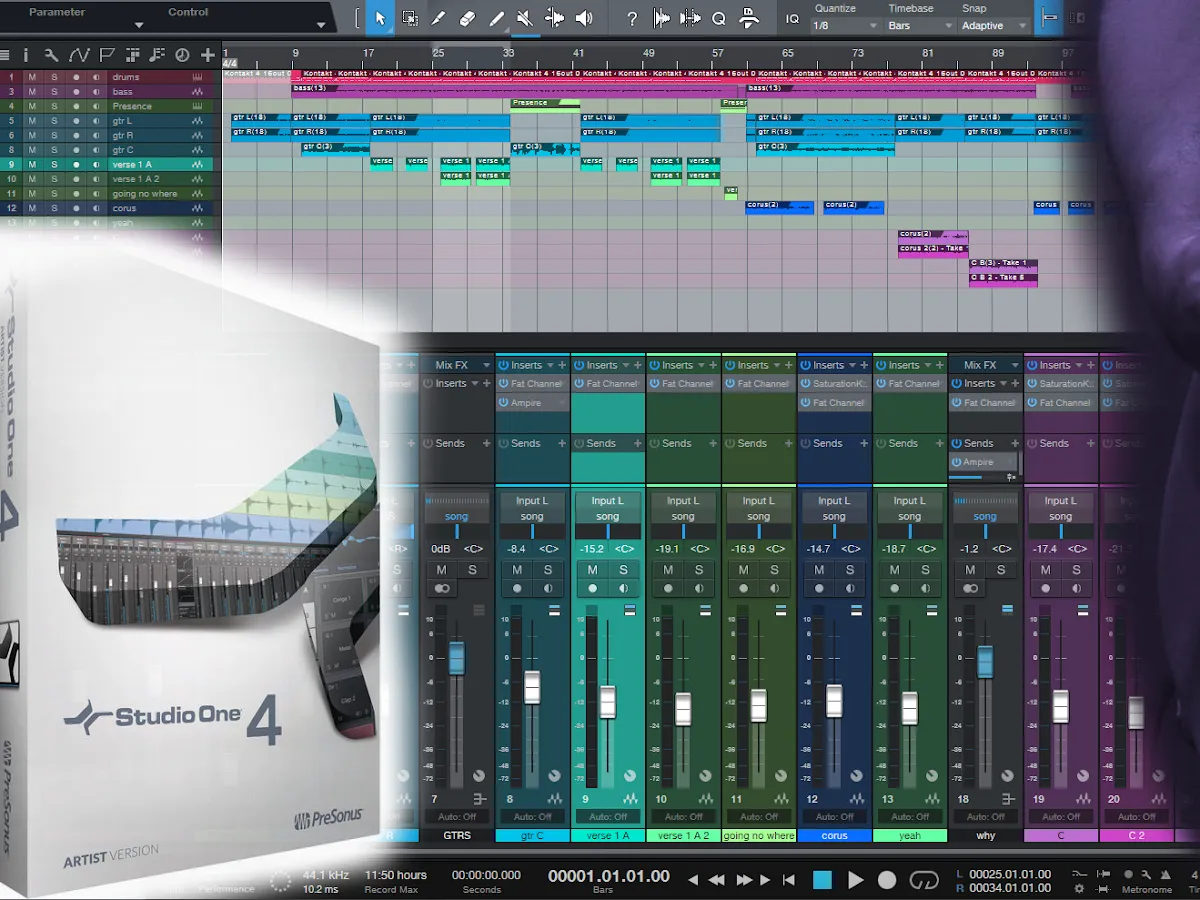Viewport: 1200px width, 900px height.
Task: Open the track inspector info icon
Action: (x=27, y=55)
